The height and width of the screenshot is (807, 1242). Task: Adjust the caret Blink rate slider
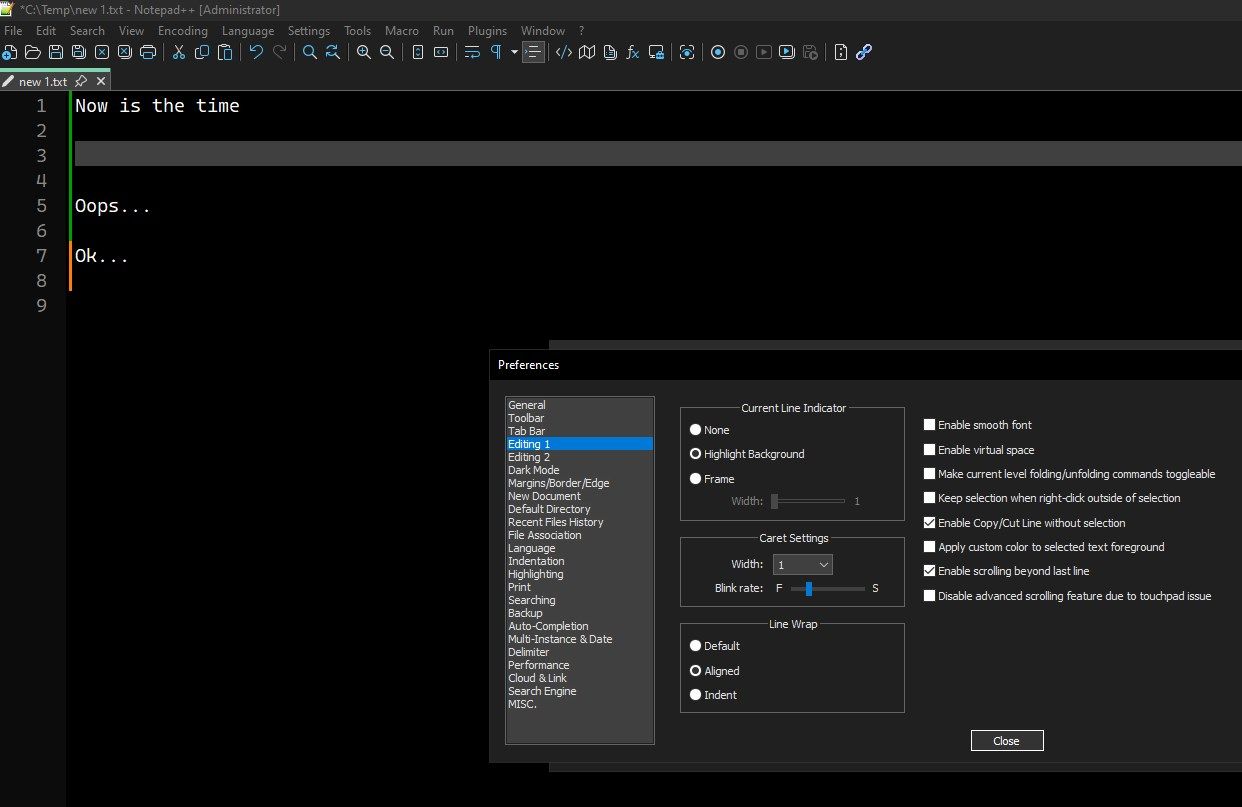point(809,588)
